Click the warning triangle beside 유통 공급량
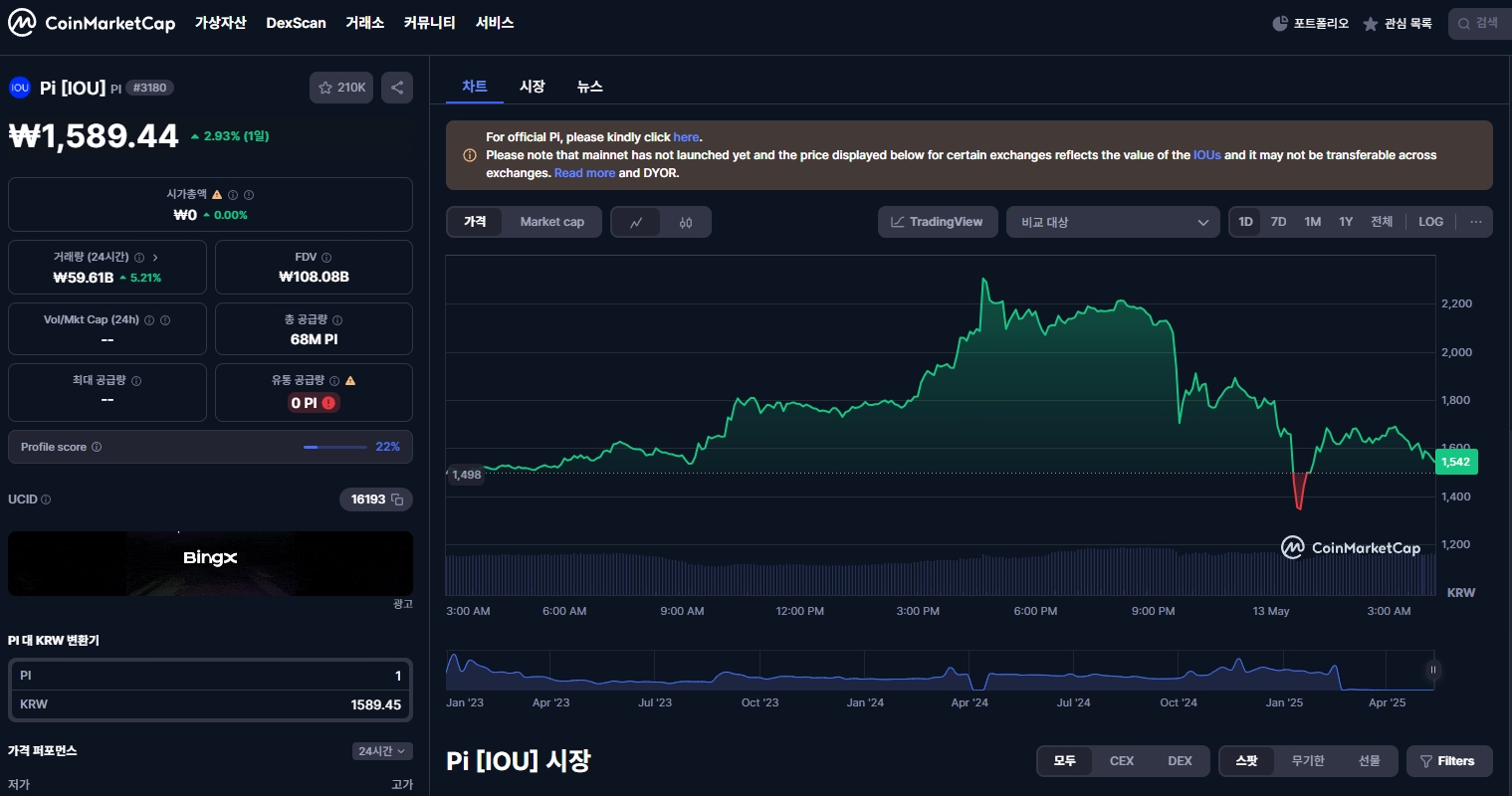The image size is (1512, 796). (x=350, y=380)
